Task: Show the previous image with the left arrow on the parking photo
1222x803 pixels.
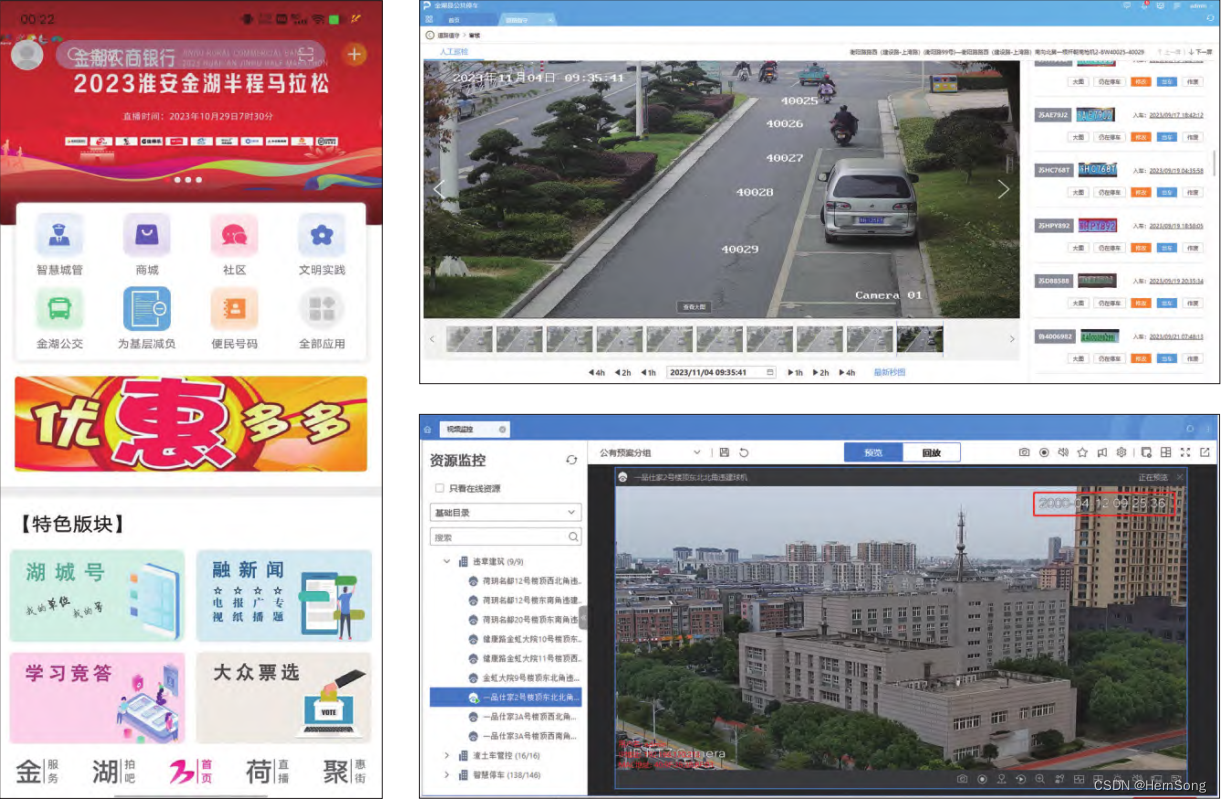Action: [x=438, y=190]
